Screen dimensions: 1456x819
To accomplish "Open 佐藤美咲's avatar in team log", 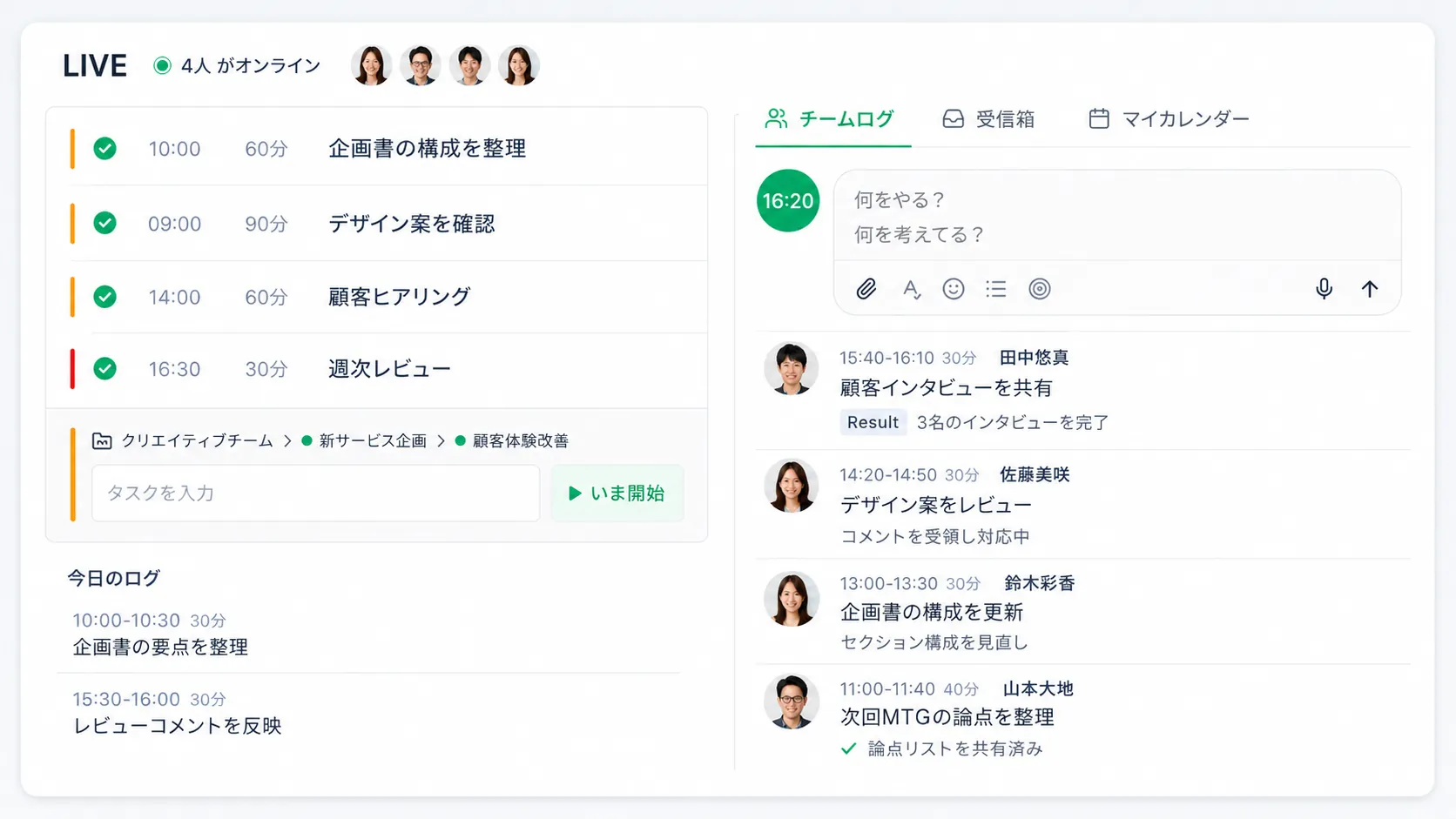I will [x=791, y=485].
